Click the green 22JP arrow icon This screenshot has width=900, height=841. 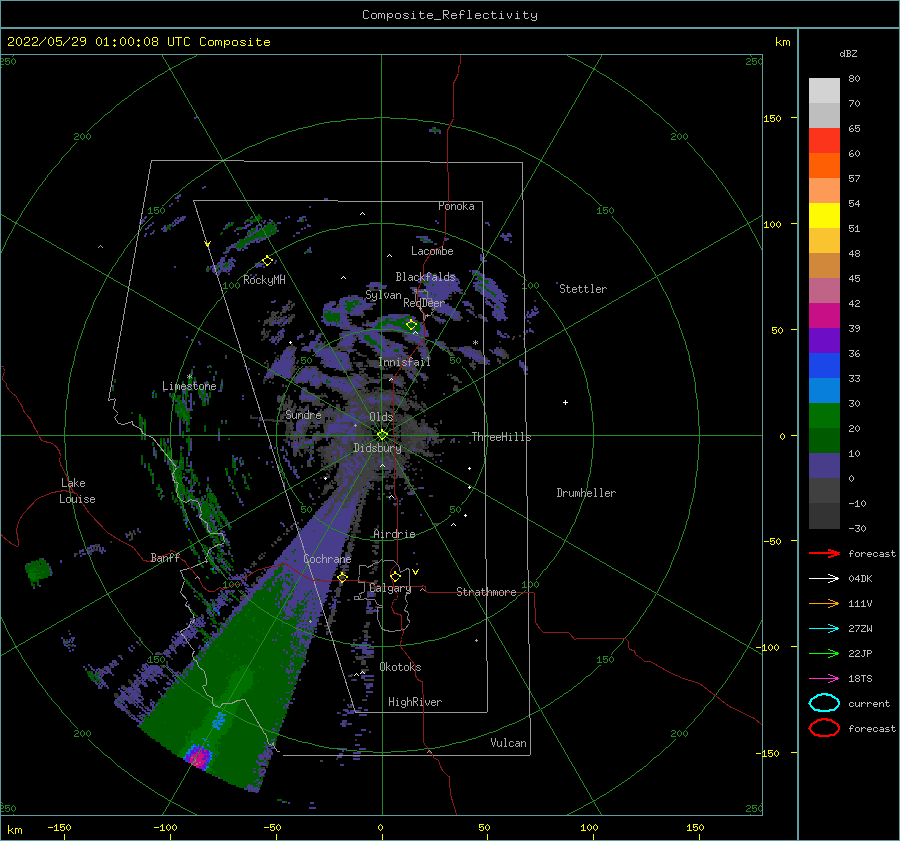[824, 653]
